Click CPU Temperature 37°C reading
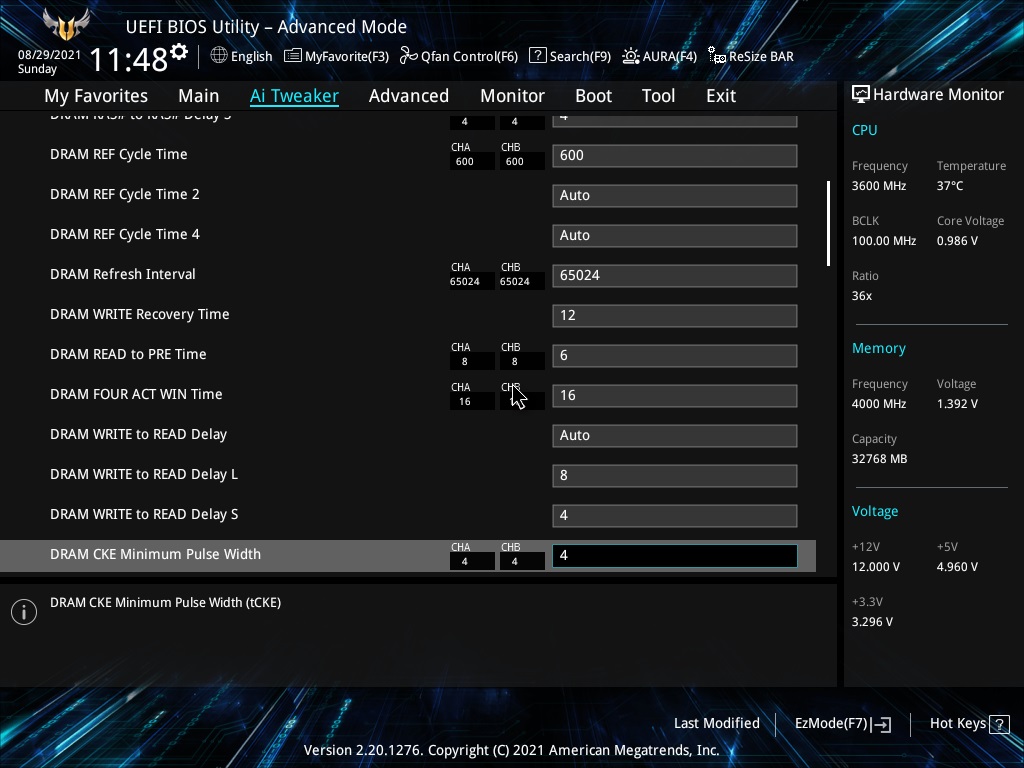Viewport: 1024px width, 768px height. [x=950, y=186]
